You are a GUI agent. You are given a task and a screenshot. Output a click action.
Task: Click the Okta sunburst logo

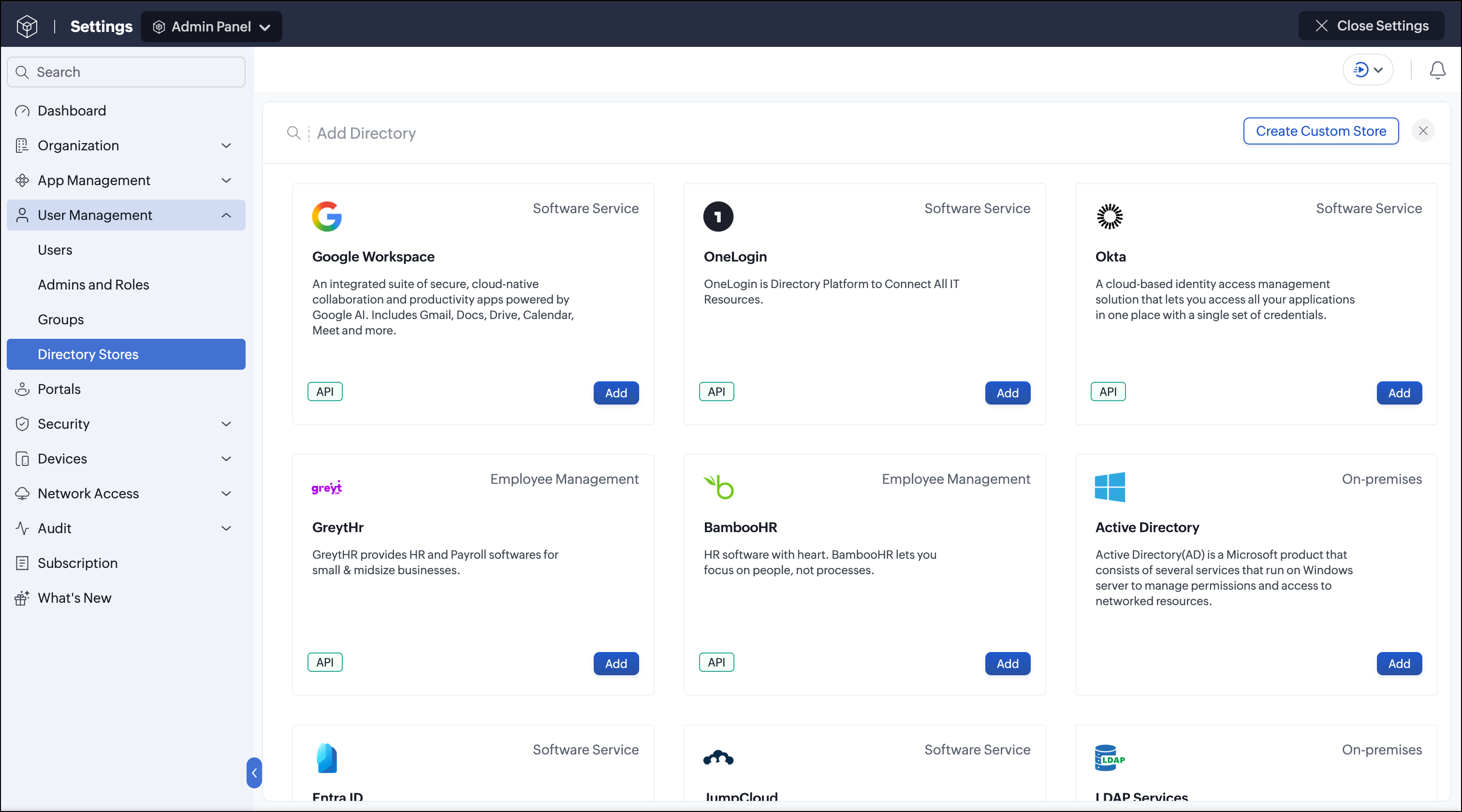(1110, 217)
